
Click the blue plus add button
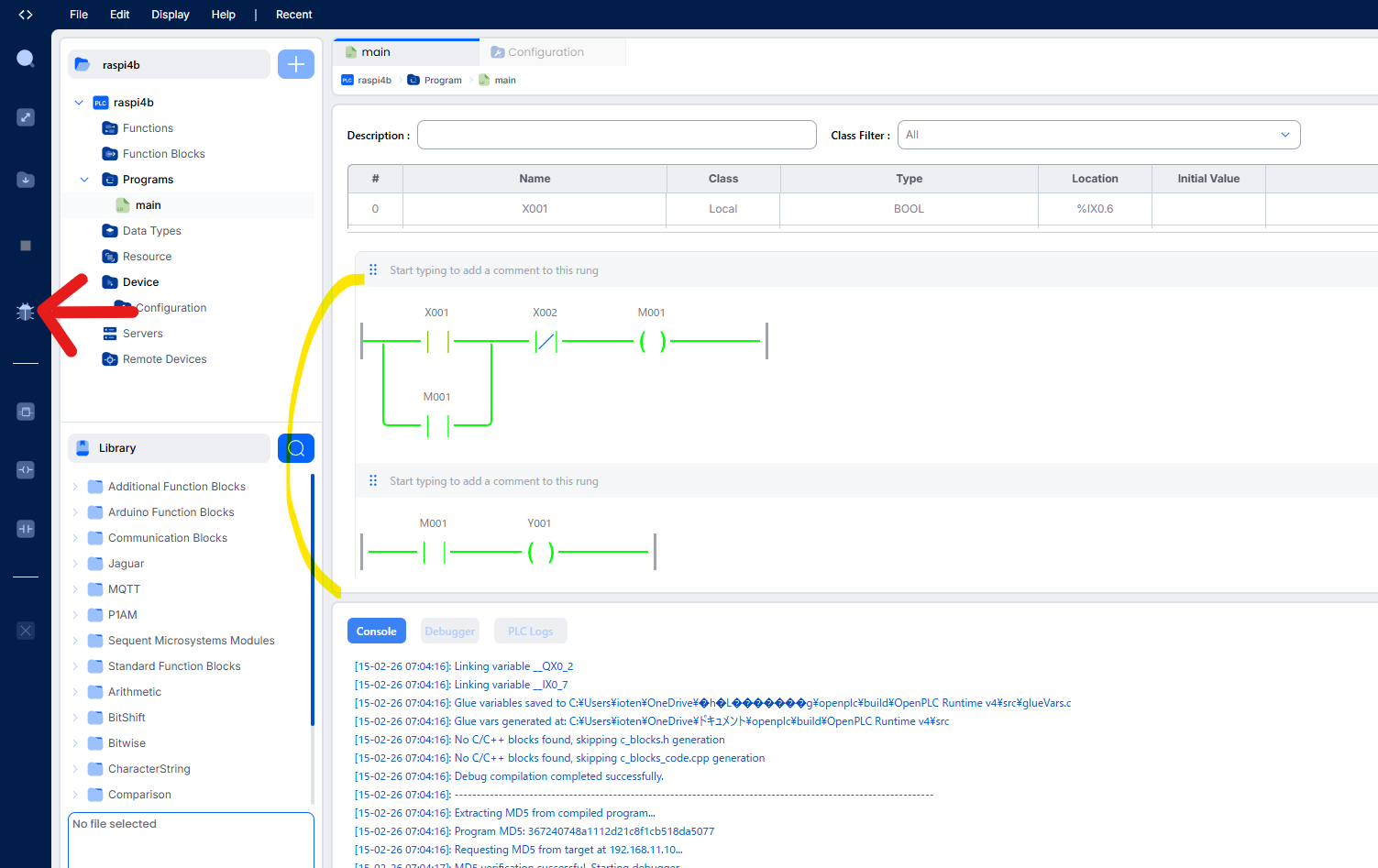pyautogui.click(x=295, y=64)
